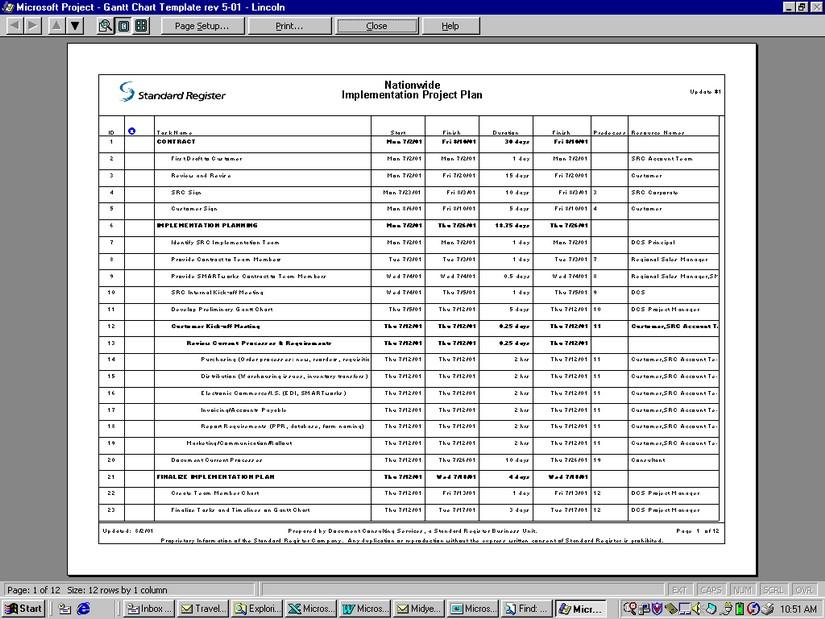Screen dimensions: 825x619
Task: Click the Microsoft Project title bar icon
Action: tap(7, 7)
